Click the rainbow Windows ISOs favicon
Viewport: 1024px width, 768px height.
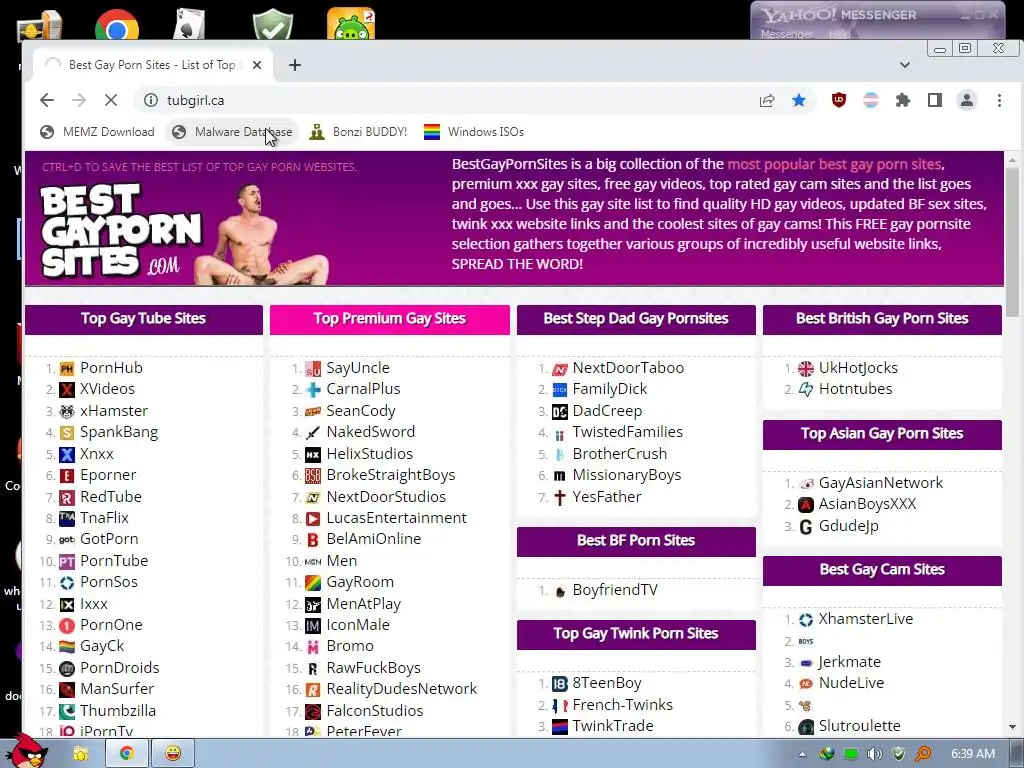[x=432, y=132]
